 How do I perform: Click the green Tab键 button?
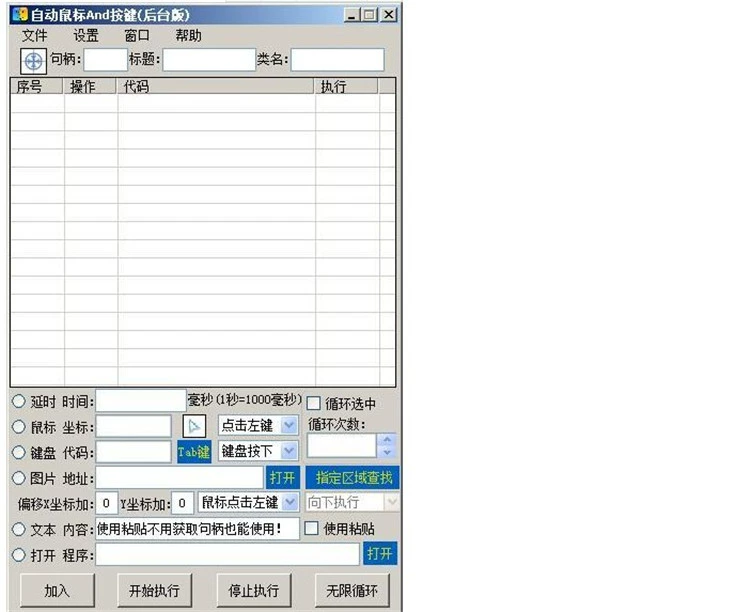tap(194, 452)
